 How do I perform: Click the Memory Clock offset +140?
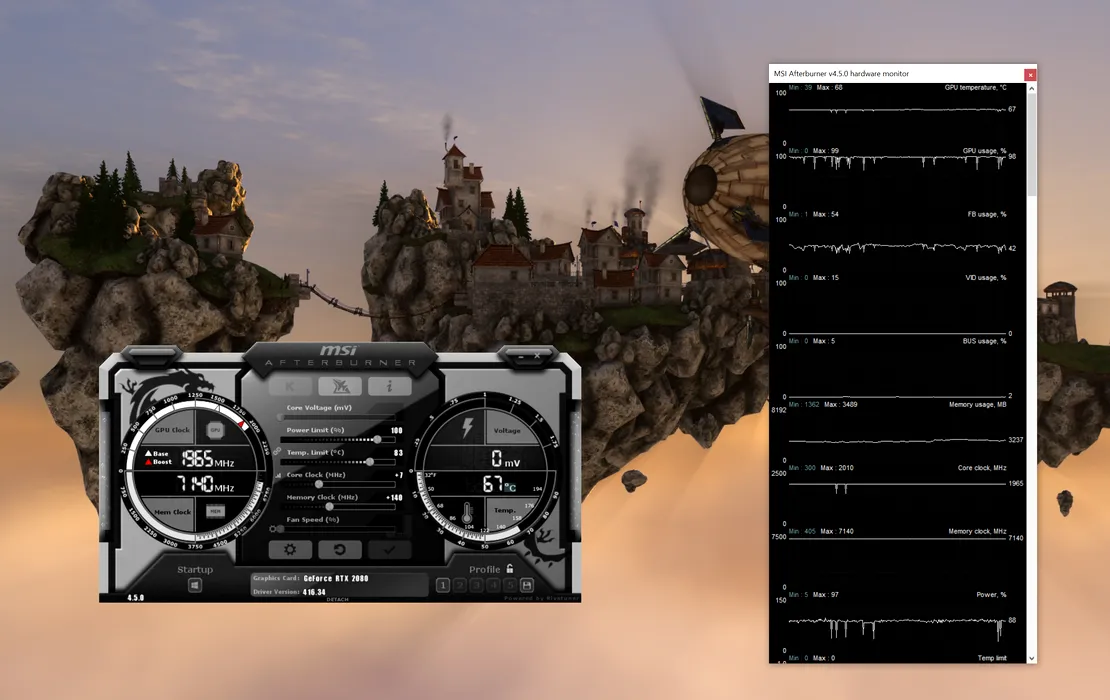coord(394,498)
